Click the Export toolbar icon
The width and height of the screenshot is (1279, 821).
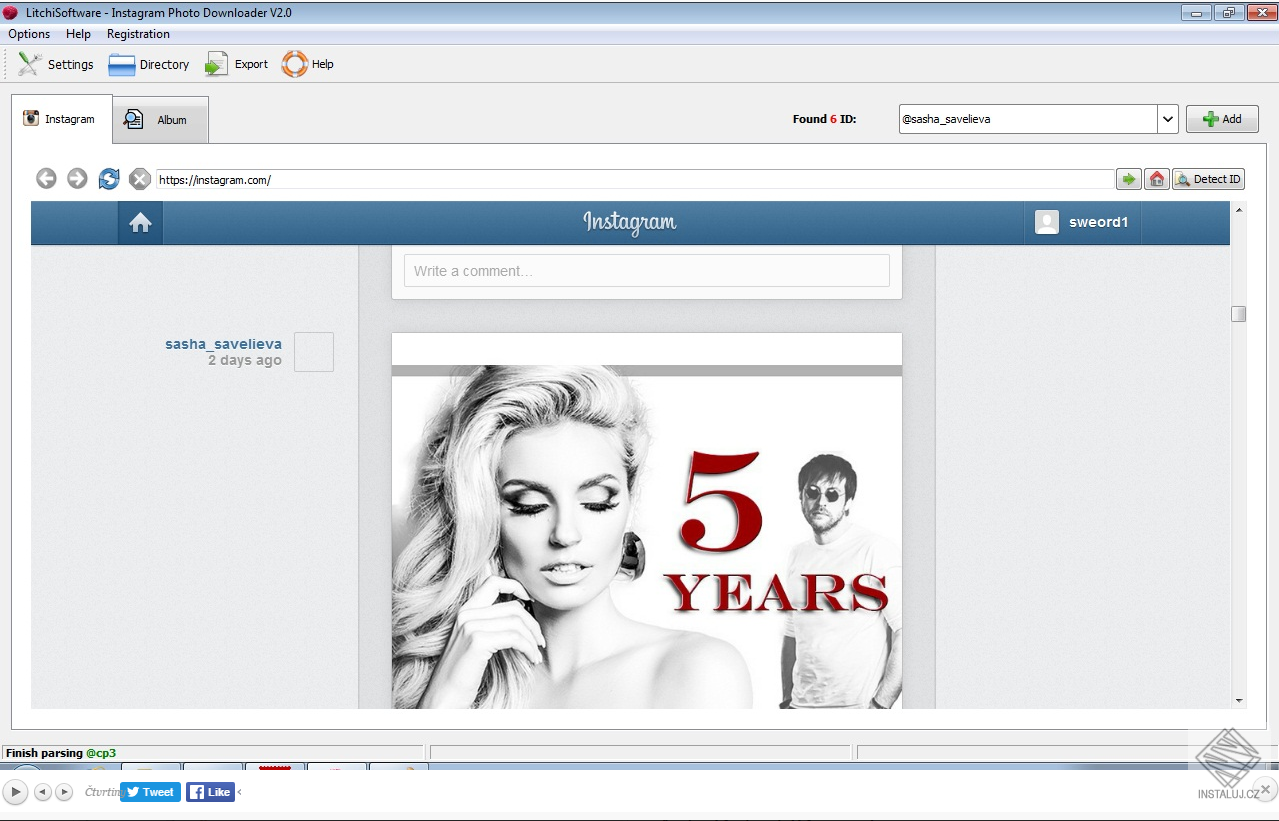(x=236, y=63)
